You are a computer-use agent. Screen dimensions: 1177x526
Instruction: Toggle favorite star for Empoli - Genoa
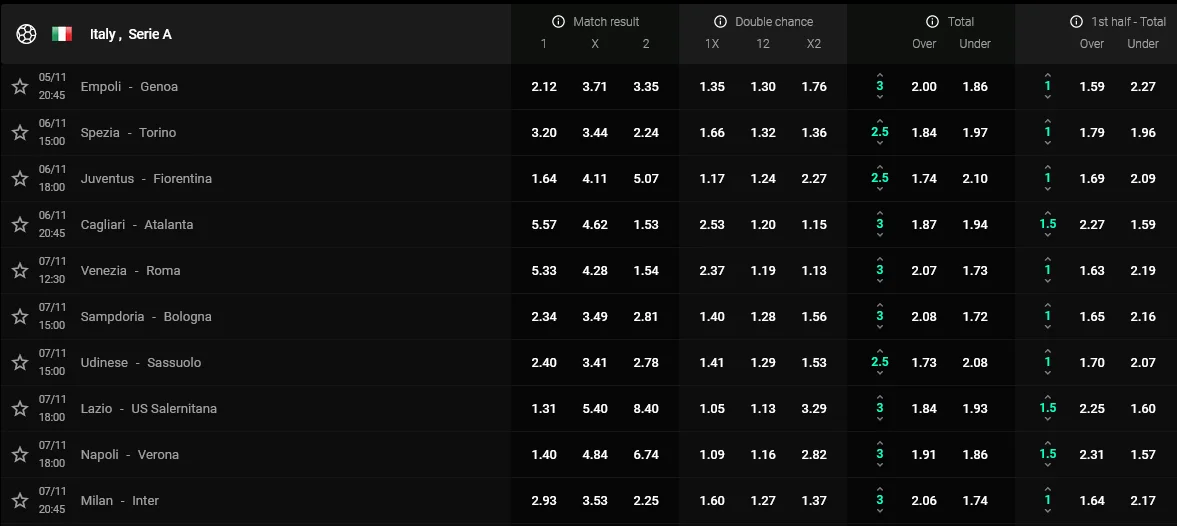[x=20, y=87]
